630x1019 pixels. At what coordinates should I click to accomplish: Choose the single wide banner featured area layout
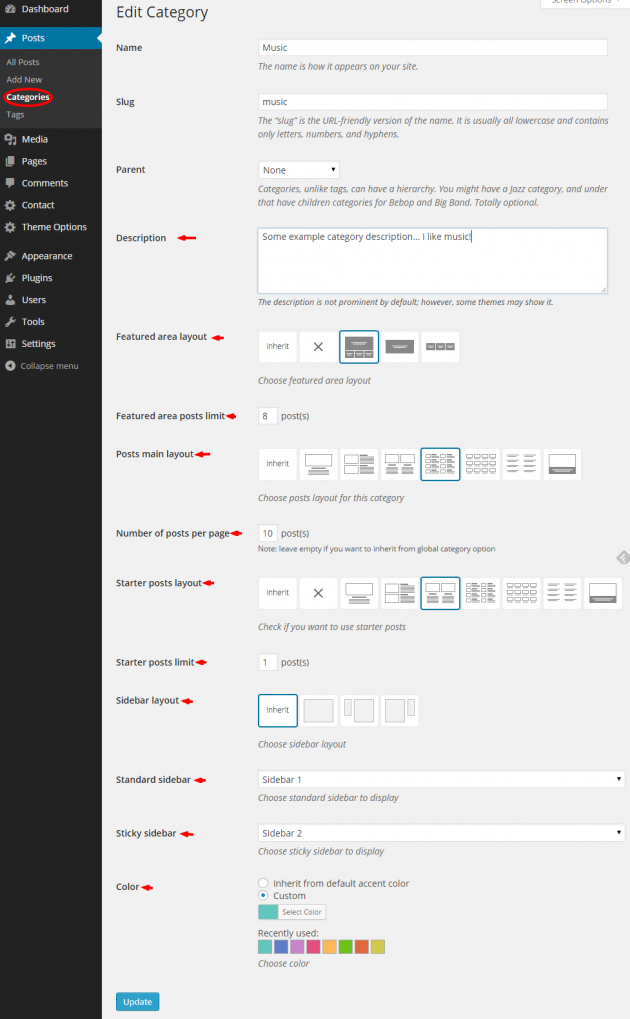click(x=399, y=346)
